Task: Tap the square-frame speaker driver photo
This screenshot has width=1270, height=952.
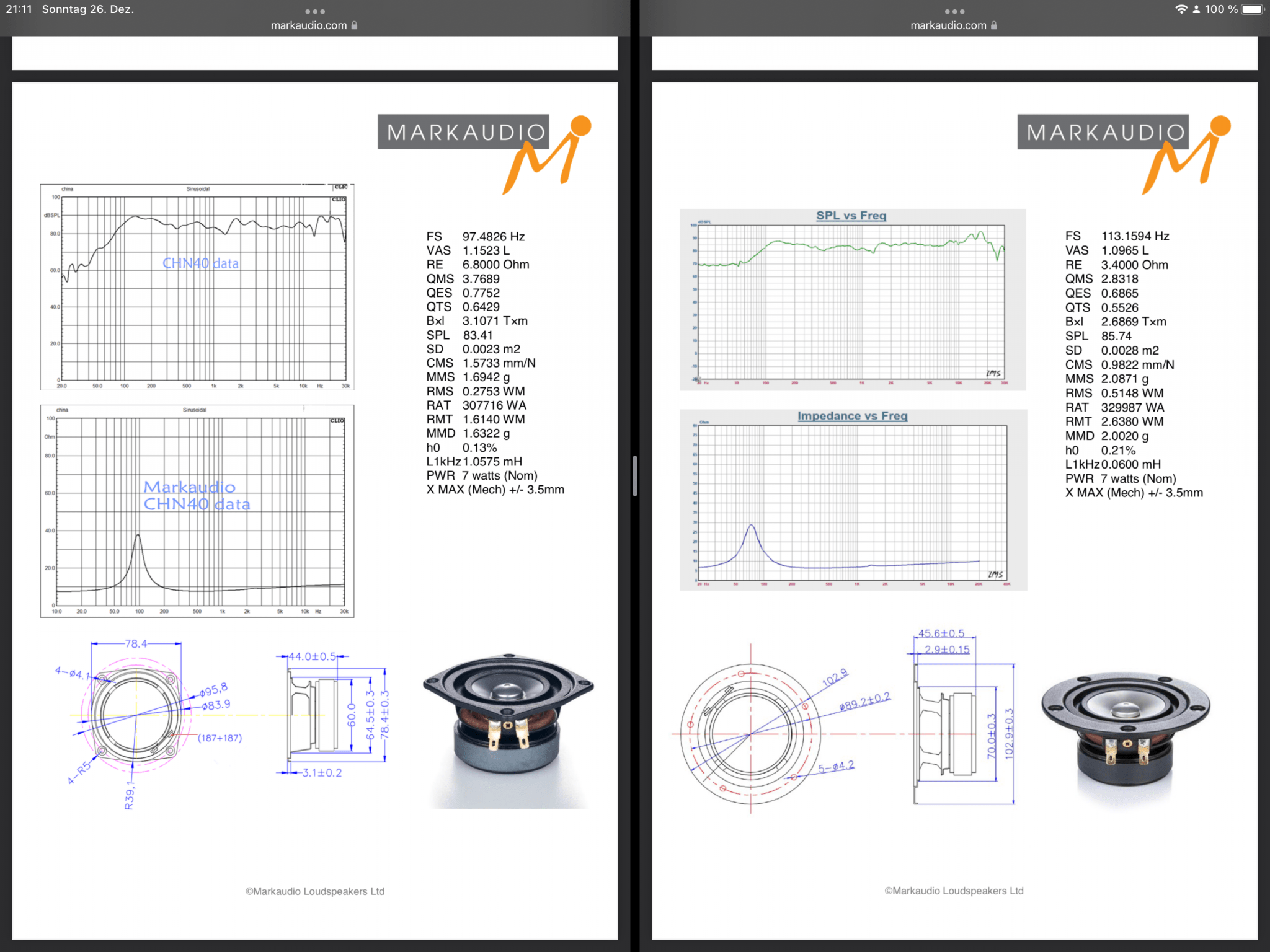Action: click(508, 730)
